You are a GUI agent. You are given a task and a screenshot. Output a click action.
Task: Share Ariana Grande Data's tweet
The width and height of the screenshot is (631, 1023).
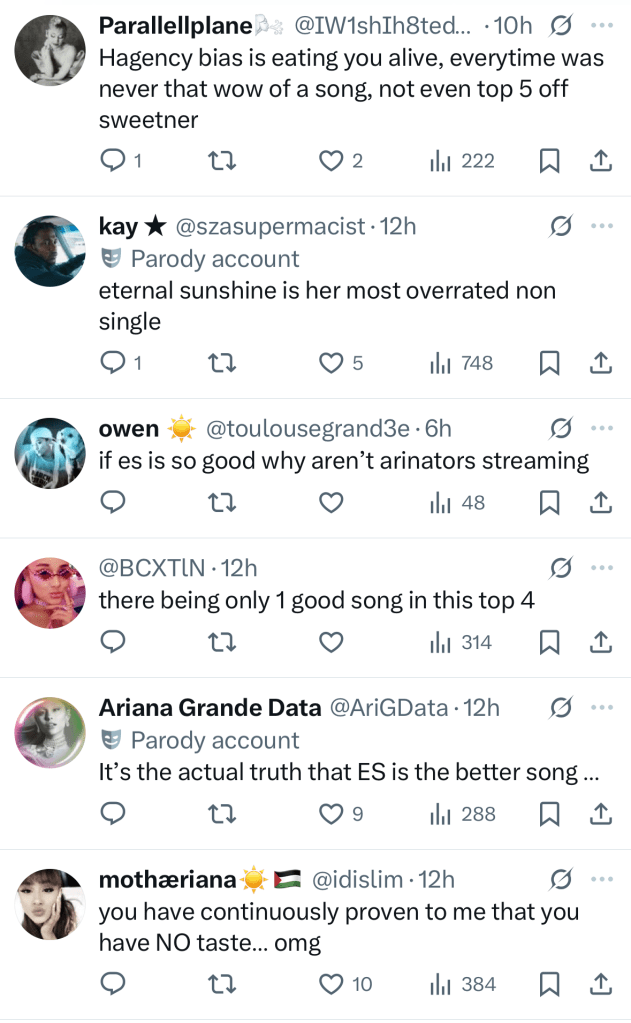pyautogui.click(x=600, y=815)
